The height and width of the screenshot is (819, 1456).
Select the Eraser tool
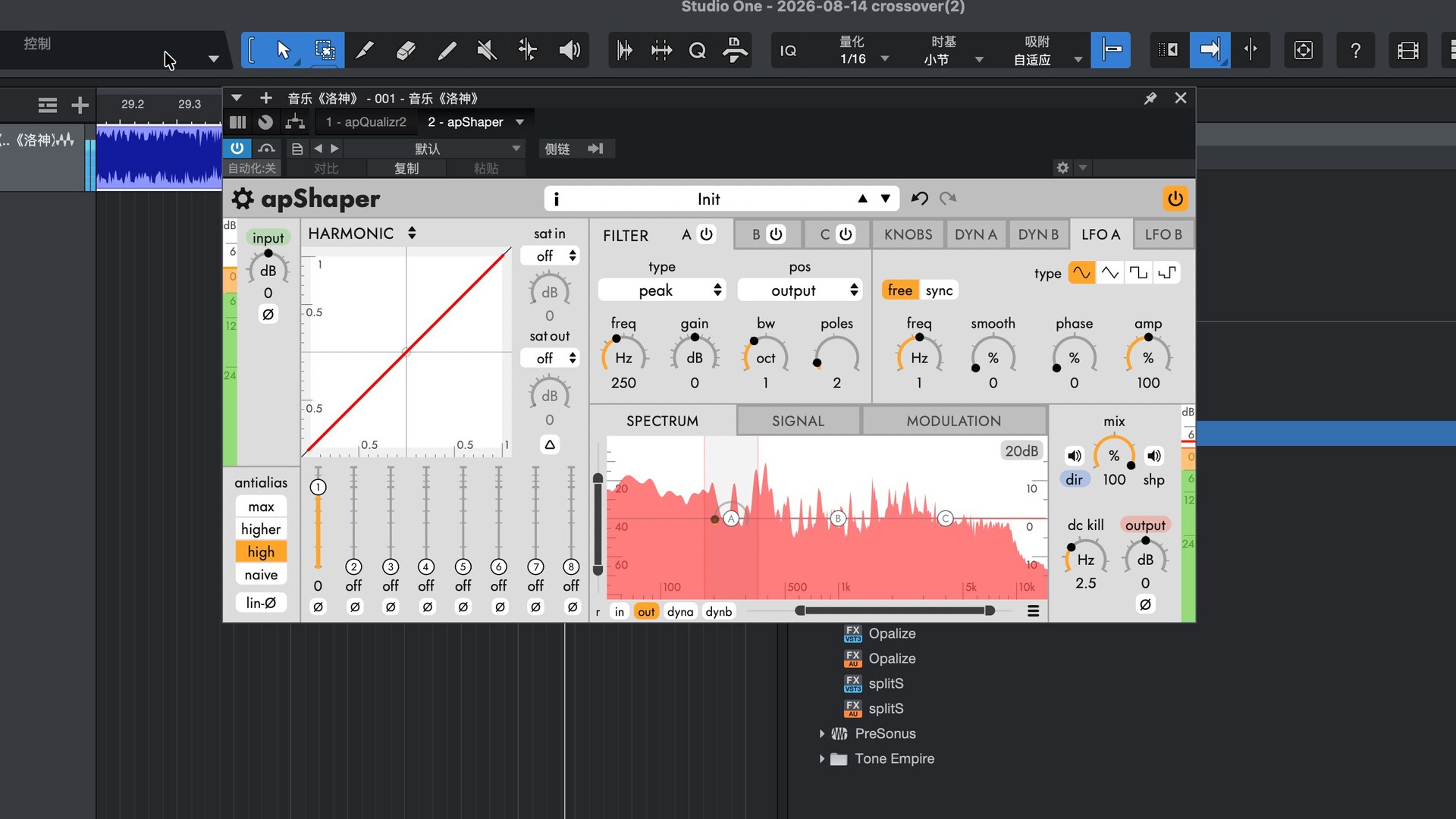(406, 50)
